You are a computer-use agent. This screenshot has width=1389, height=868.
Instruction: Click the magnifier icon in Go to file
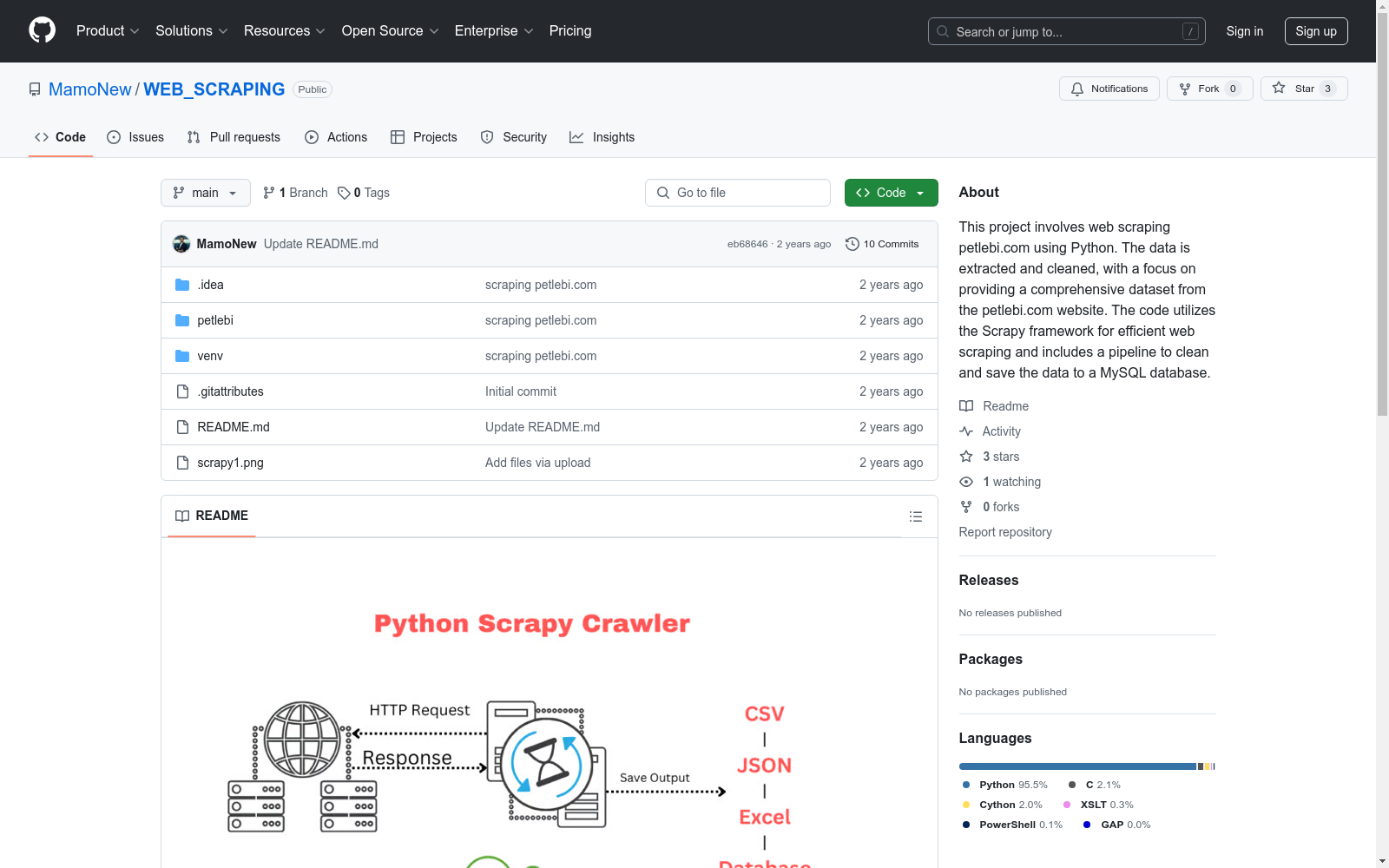tap(663, 193)
